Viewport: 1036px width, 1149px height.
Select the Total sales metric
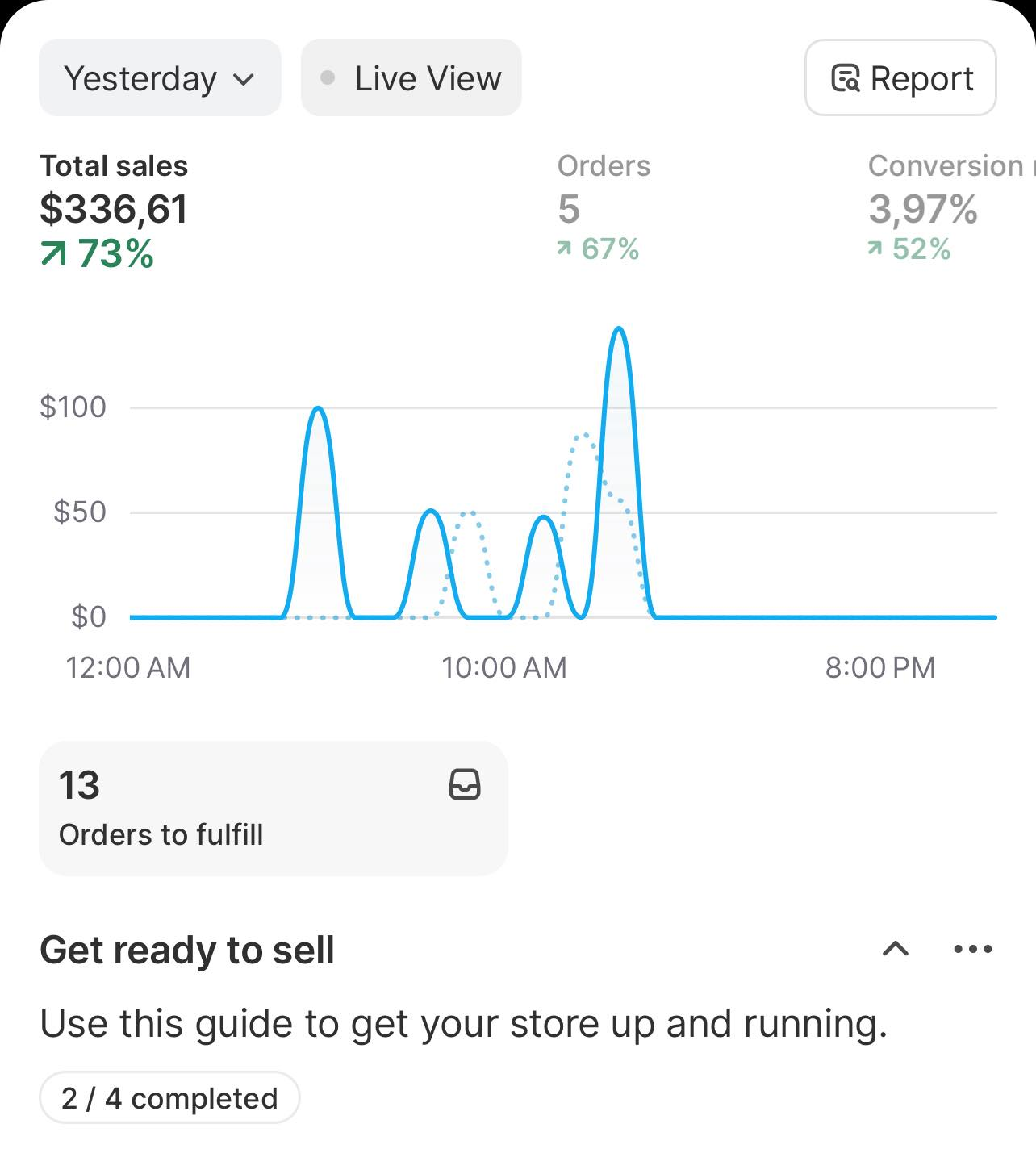[x=114, y=208]
